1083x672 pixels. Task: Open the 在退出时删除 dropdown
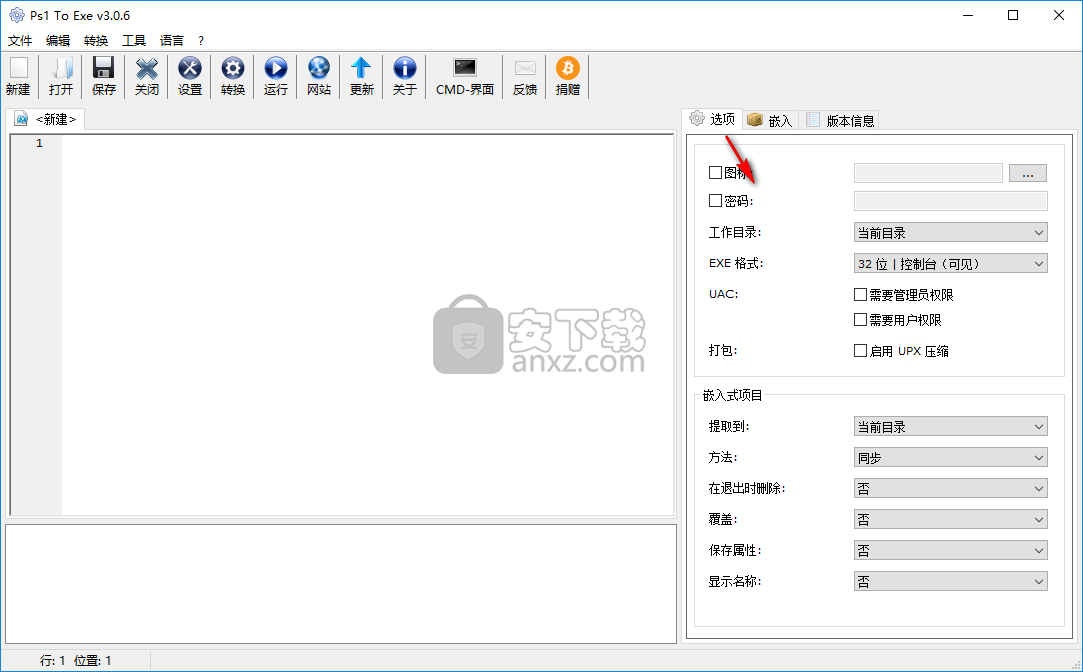pos(950,489)
